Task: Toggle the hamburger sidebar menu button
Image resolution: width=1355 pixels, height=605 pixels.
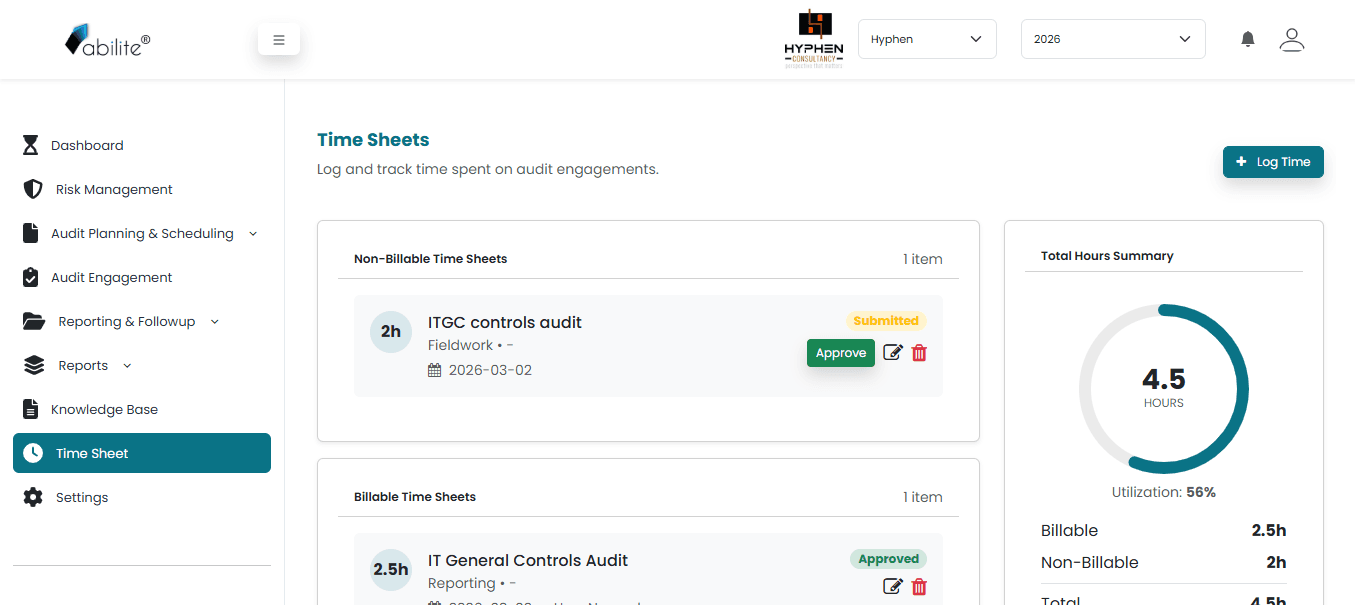Action: point(279,40)
